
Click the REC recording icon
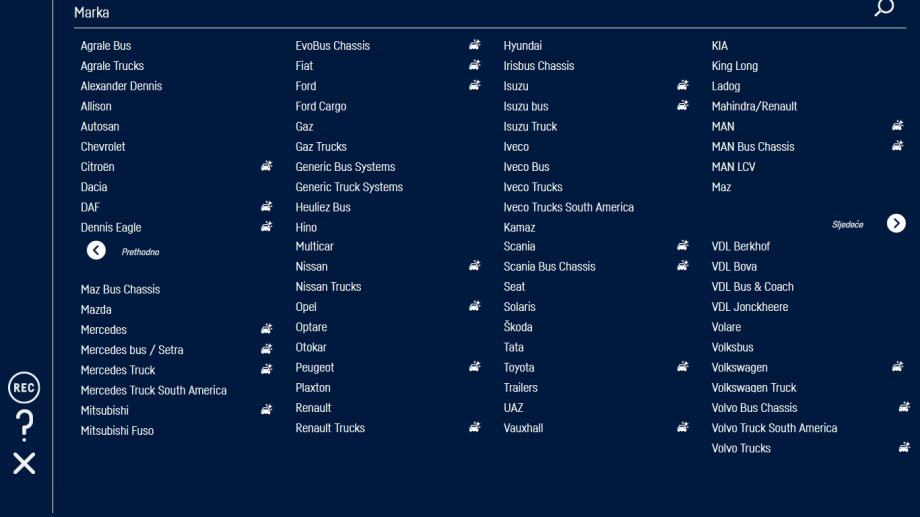point(24,389)
